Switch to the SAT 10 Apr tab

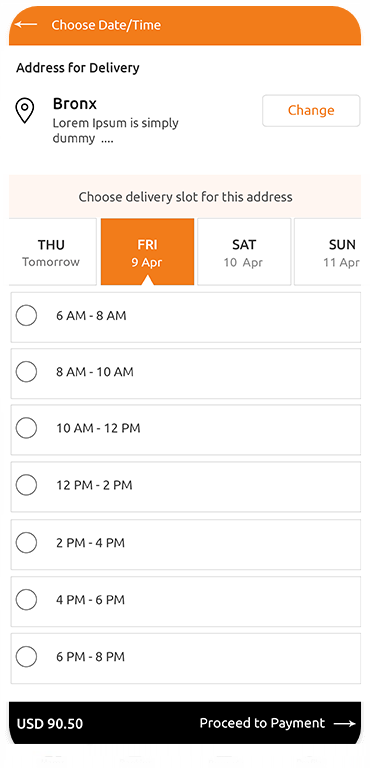click(244, 252)
